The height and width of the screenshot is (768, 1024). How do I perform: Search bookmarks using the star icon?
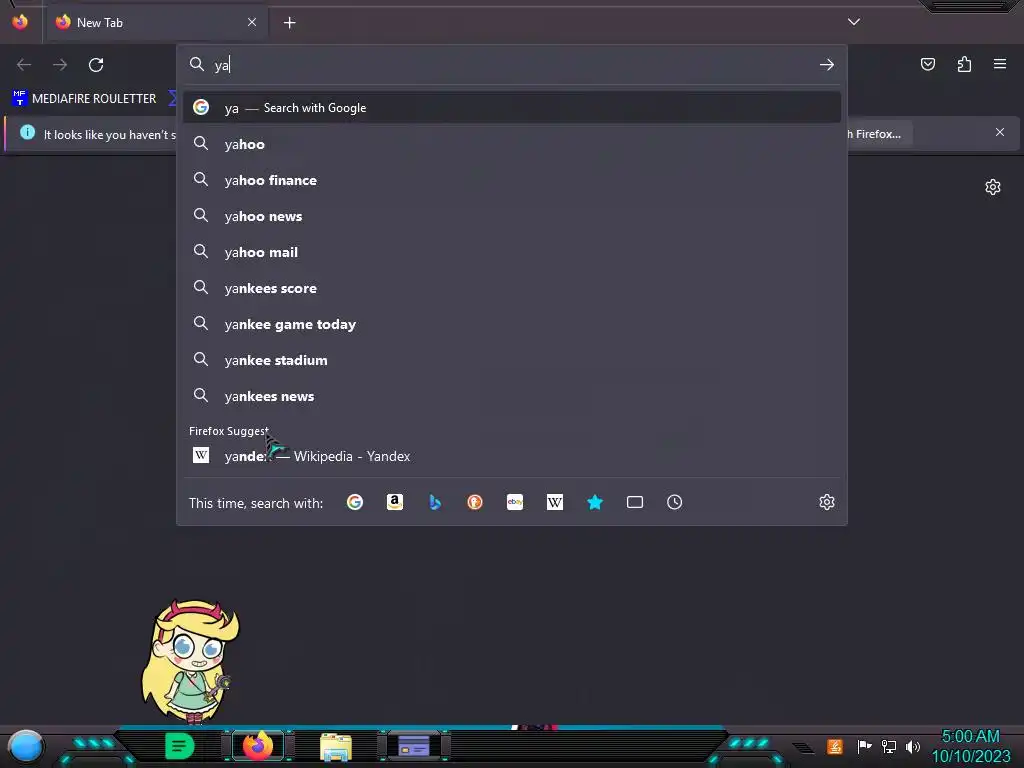pos(595,502)
